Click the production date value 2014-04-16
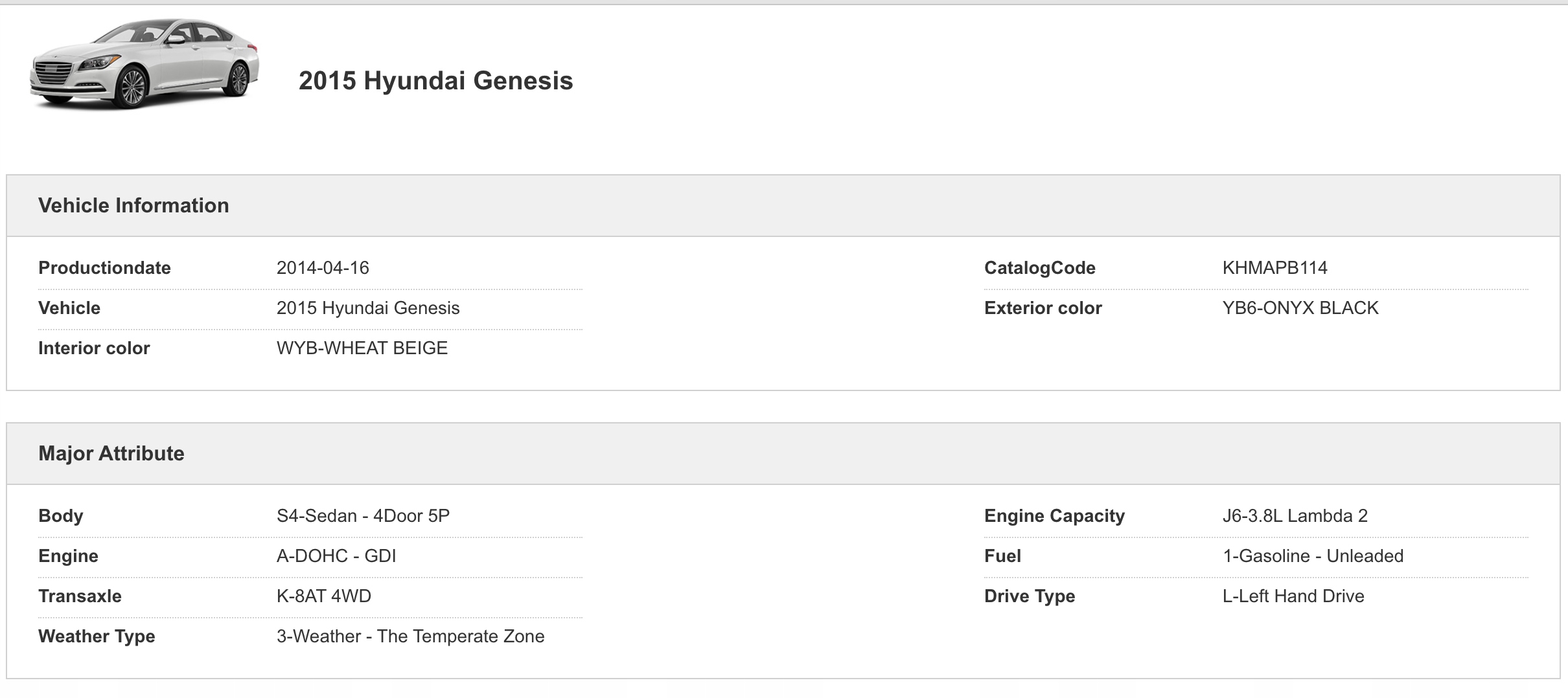 [x=323, y=268]
